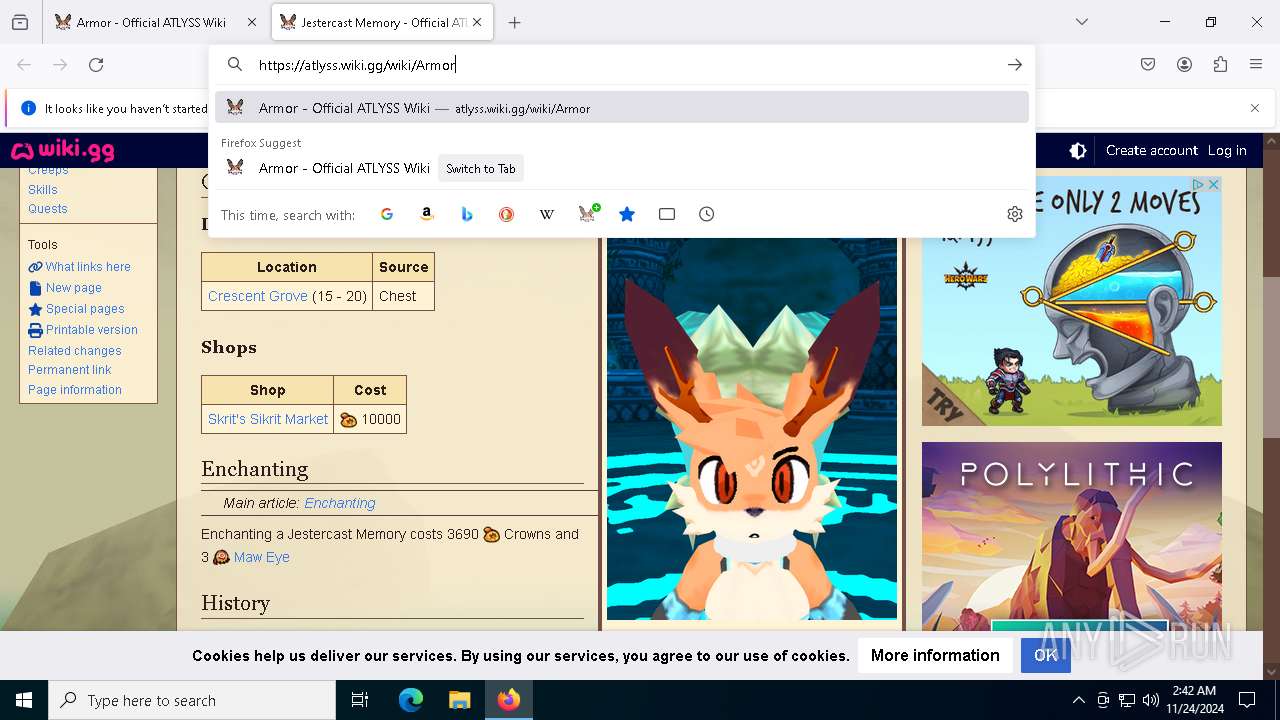Open Page information link
The height and width of the screenshot is (720, 1280).
point(75,390)
